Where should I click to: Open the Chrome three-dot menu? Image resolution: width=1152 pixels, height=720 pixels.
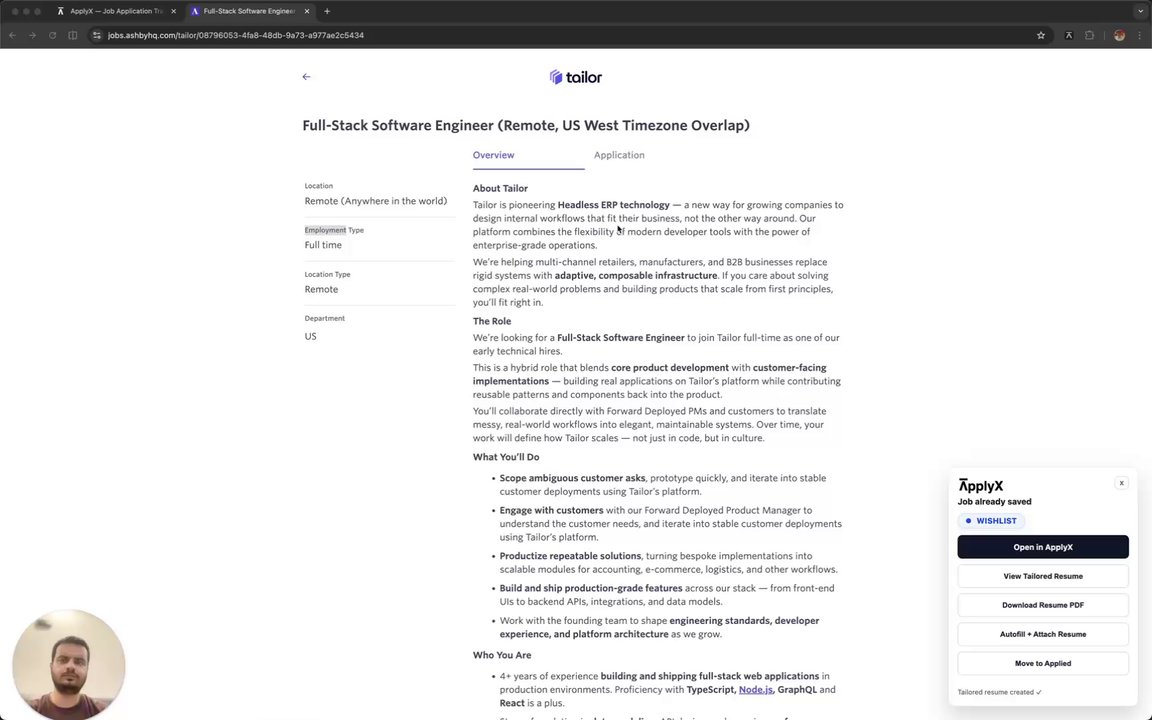pyautogui.click(x=1140, y=35)
